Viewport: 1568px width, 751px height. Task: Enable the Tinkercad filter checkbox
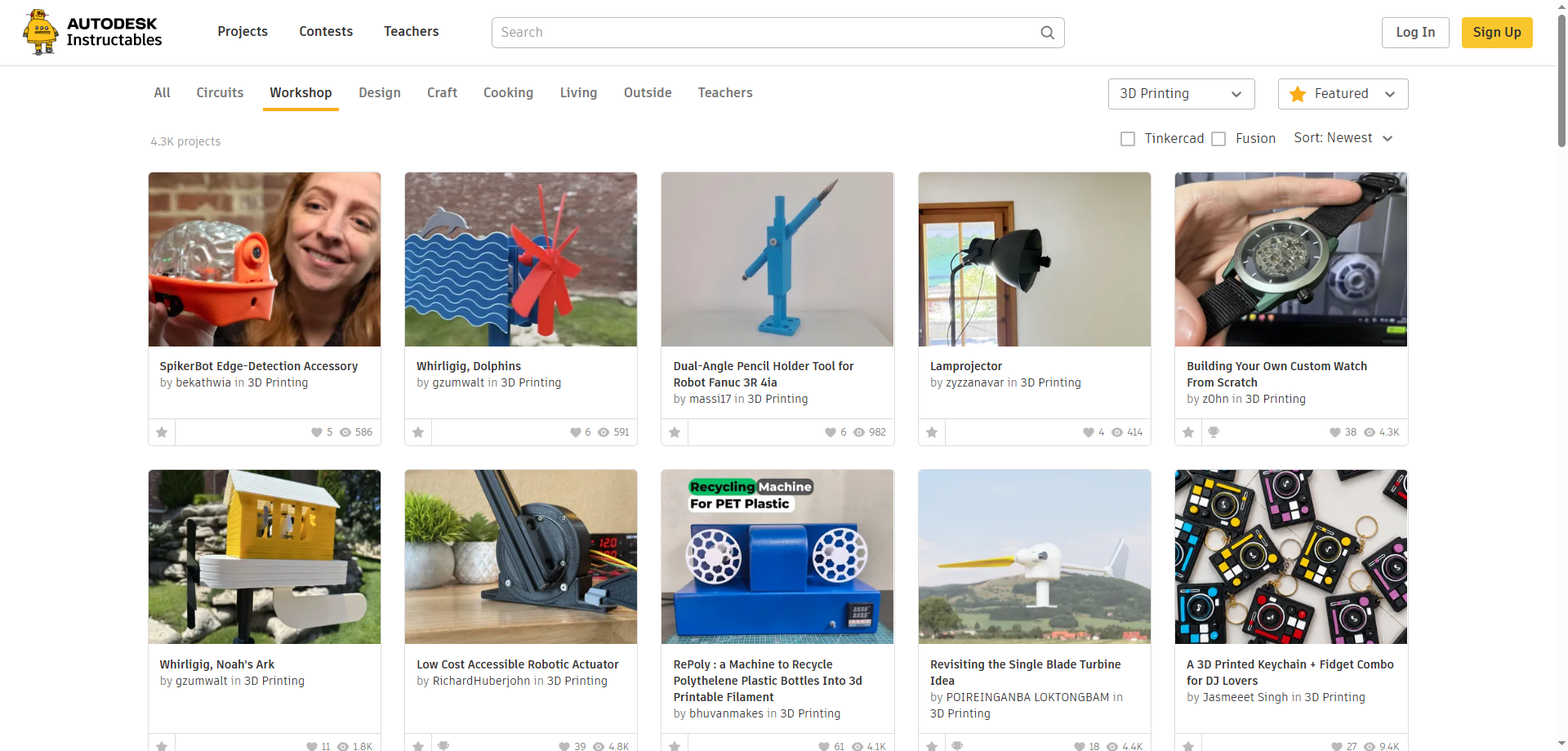point(1128,139)
